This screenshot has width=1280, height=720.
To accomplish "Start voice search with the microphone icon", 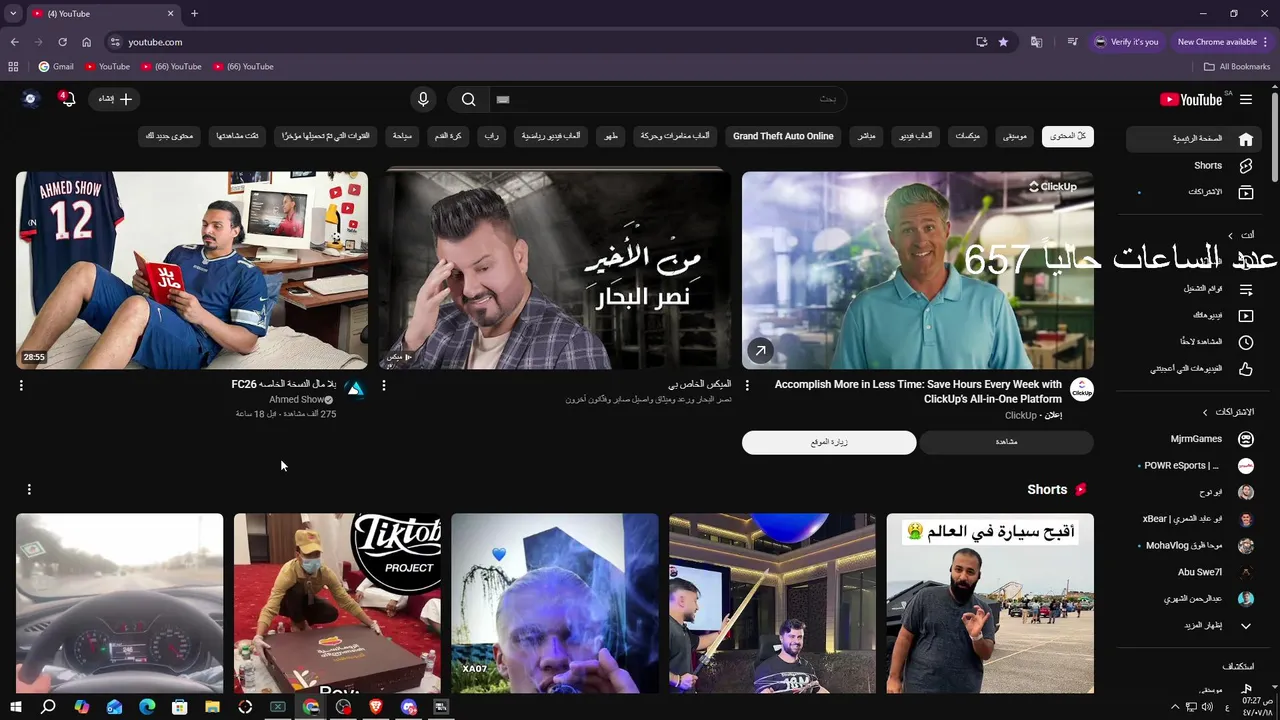I will 423,99.
